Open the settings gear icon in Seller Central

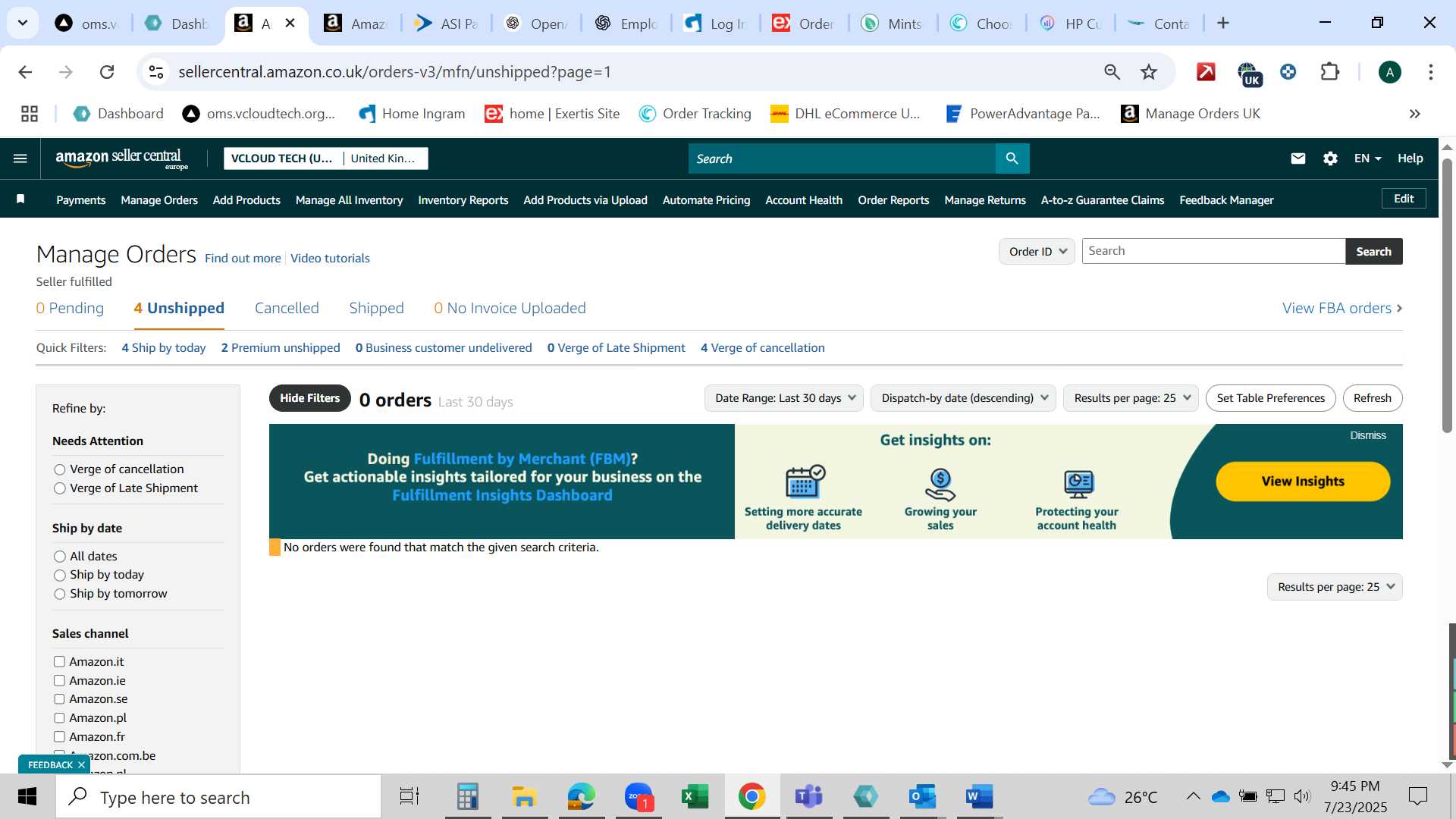tap(1330, 158)
